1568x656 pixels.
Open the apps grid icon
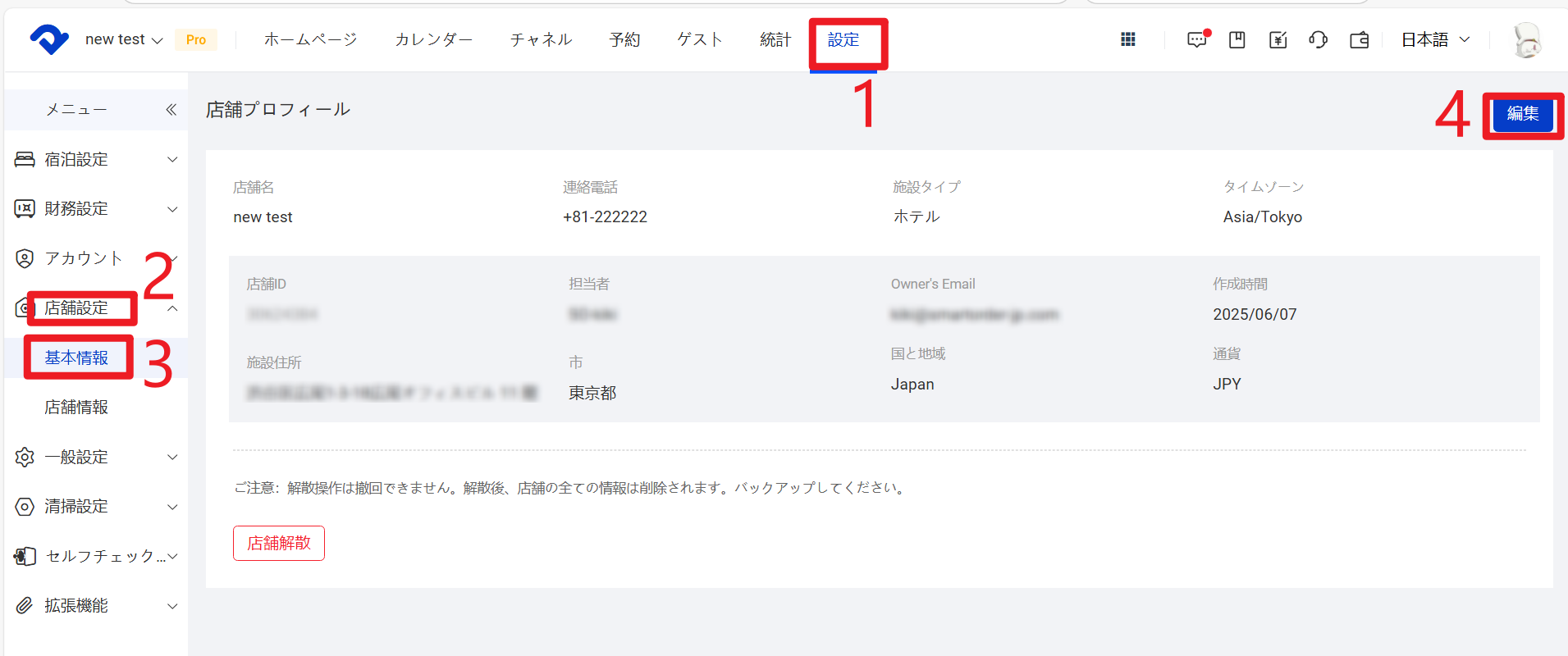coord(1128,39)
